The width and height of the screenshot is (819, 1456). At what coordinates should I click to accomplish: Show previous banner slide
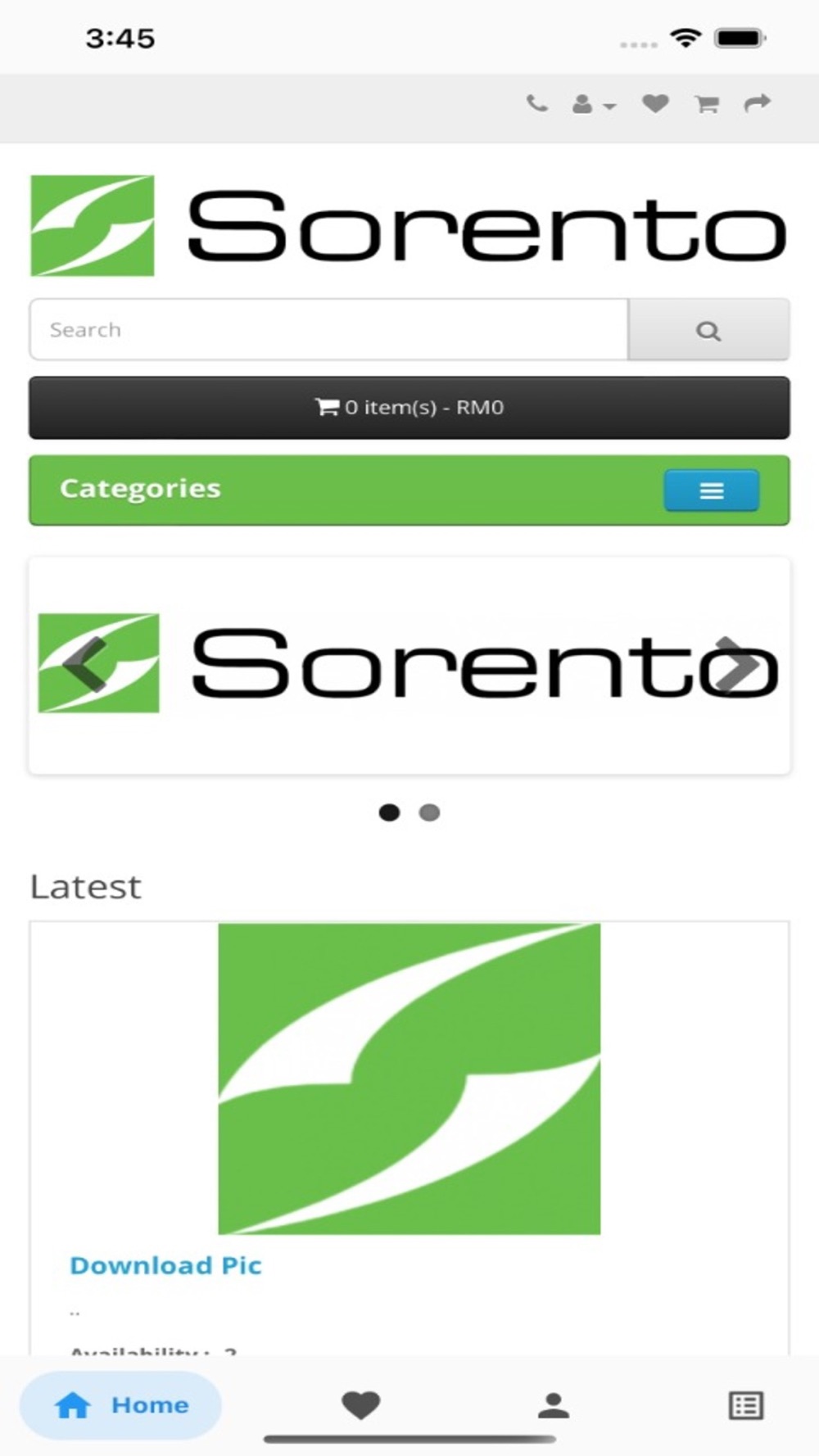point(85,663)
